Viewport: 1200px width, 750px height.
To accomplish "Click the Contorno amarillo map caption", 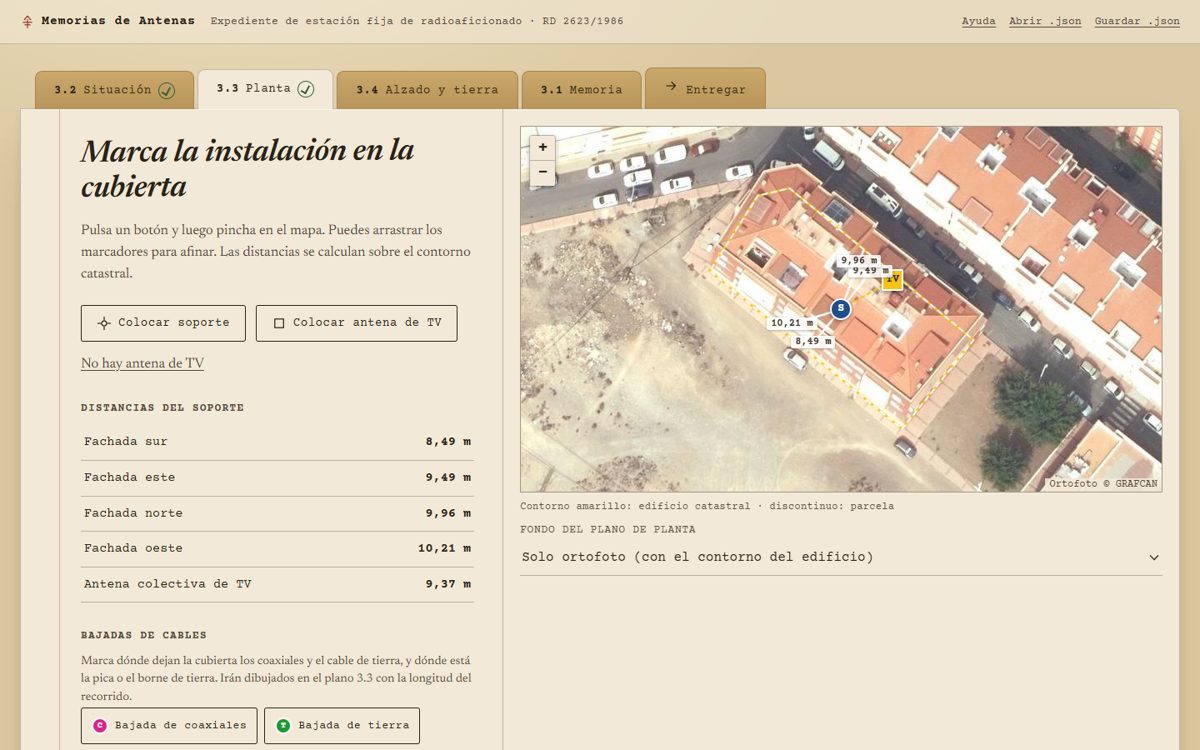I will [x=707, y=506].
